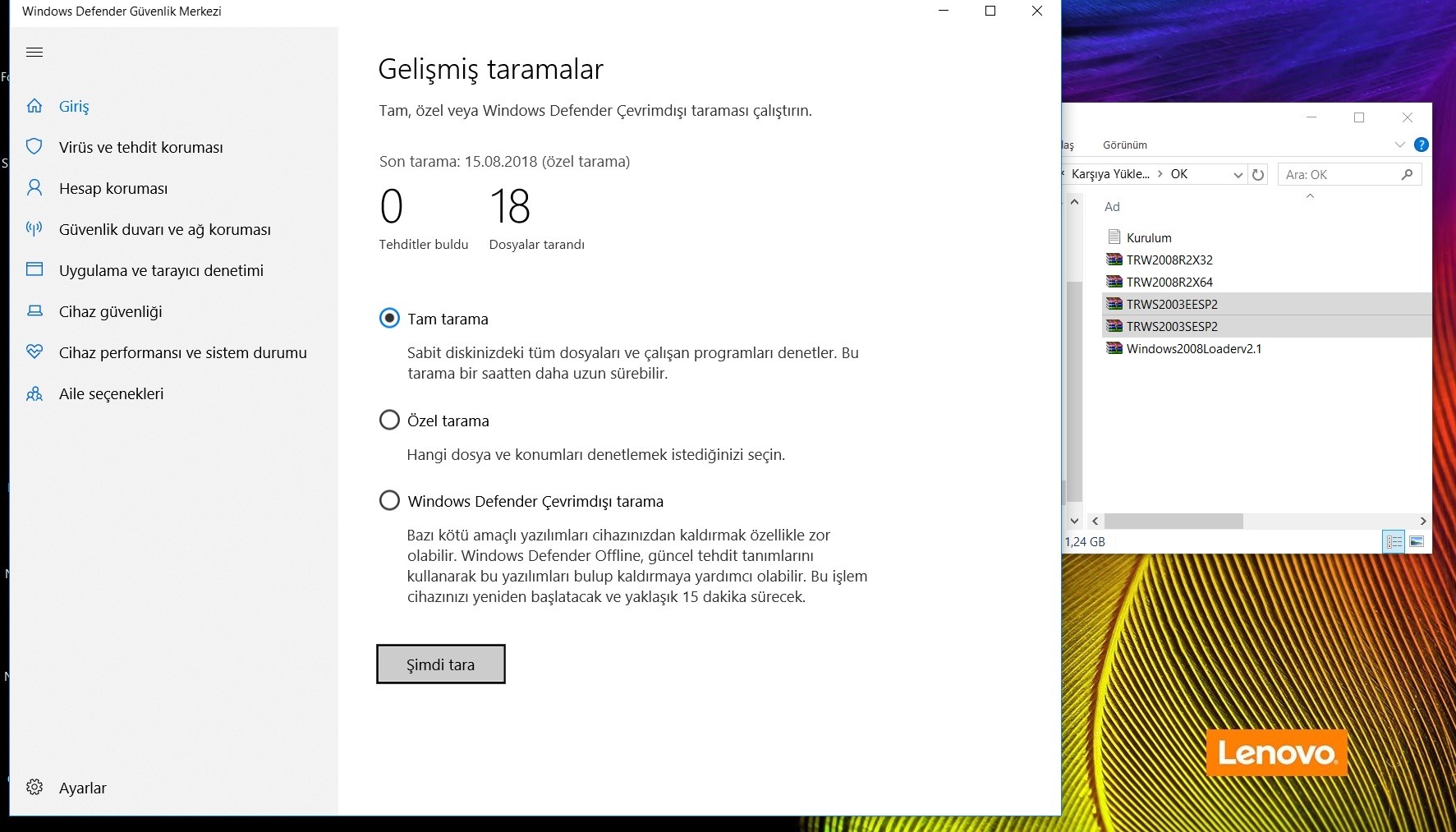The height and width of the screenshot is (832, 1456).
Task: Select the Tam tarama radio button
Action: tap(389, 318)
